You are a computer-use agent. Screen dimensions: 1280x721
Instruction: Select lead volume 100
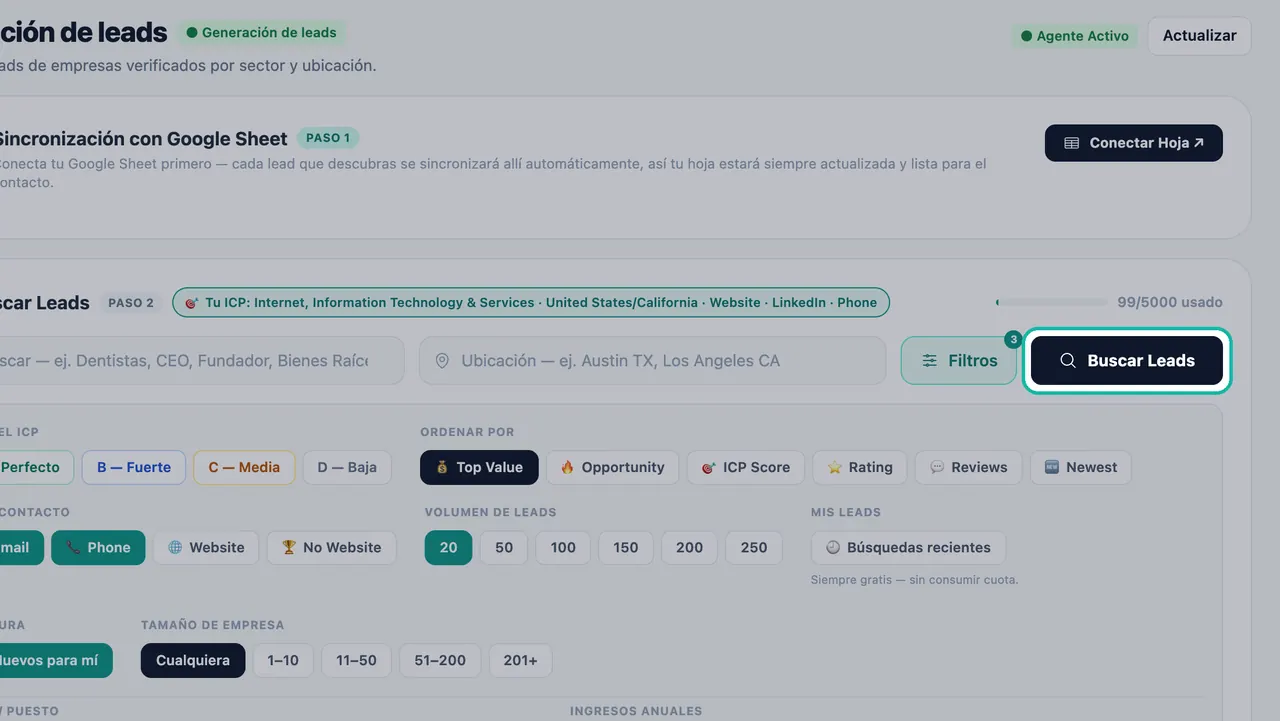563,547
